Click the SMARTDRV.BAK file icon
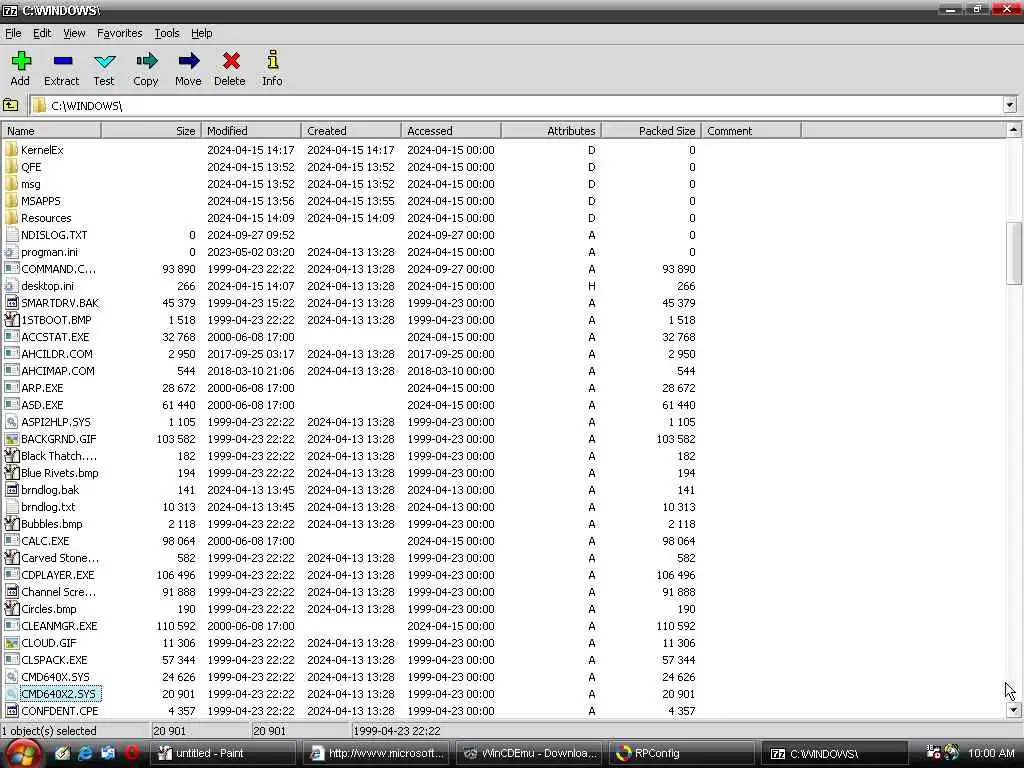The width and height of the screenshot is (1024, 768). click(x=11, y=302)
